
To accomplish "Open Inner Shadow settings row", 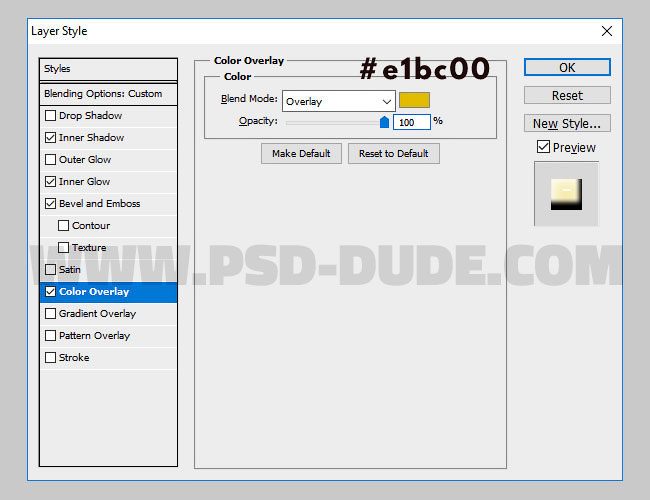I will coord(108,138).
